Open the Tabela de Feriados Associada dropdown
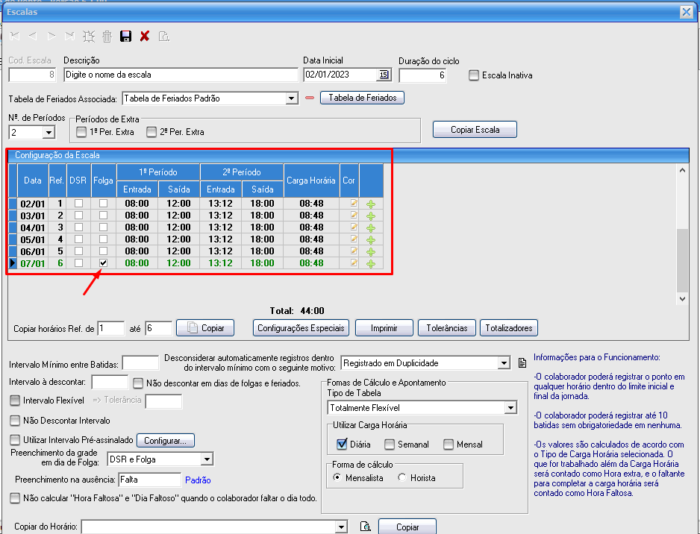Image resolution: width=700 pixels, height=534 pixels. [291, 98]
